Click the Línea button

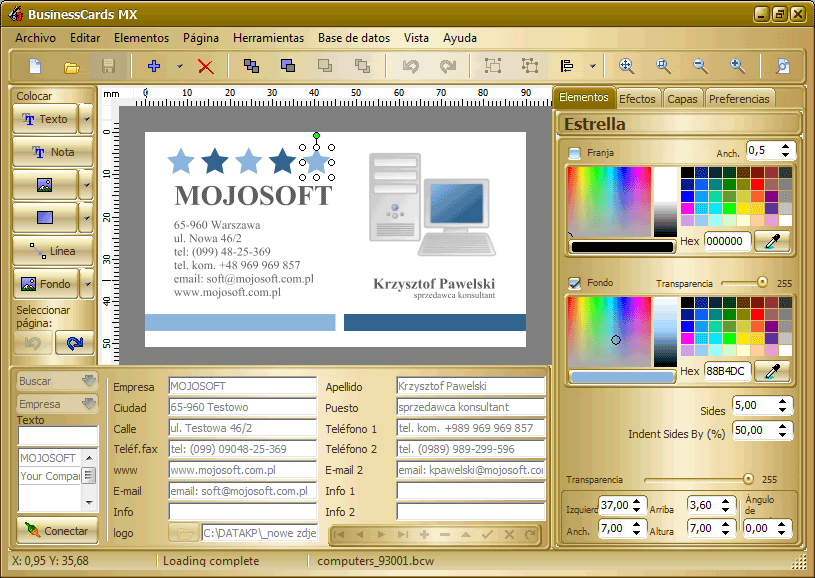[x=52, y=251]
